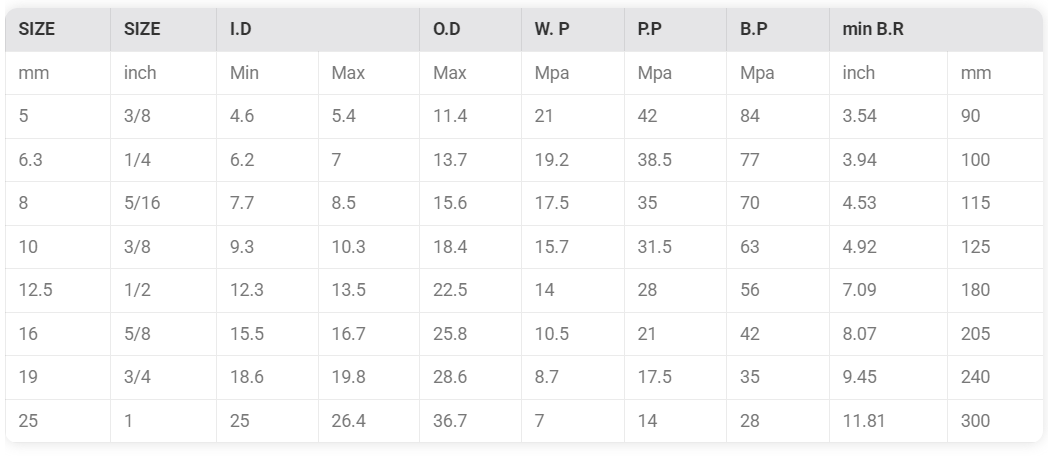Click the 12.5 mm size cell

pos(58,290)
